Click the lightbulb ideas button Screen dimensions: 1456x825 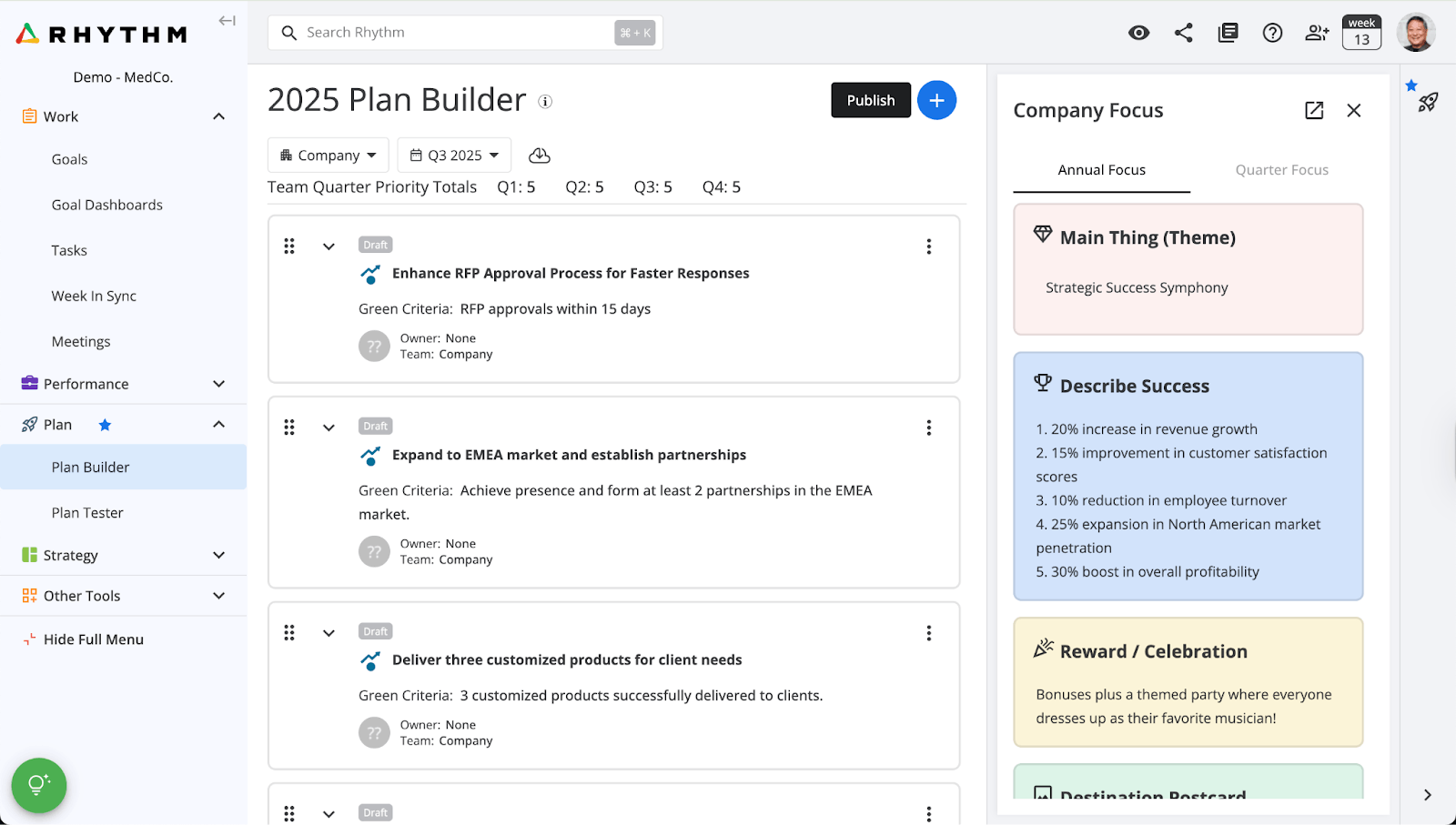pyautogui.click(x=38, y=785)
